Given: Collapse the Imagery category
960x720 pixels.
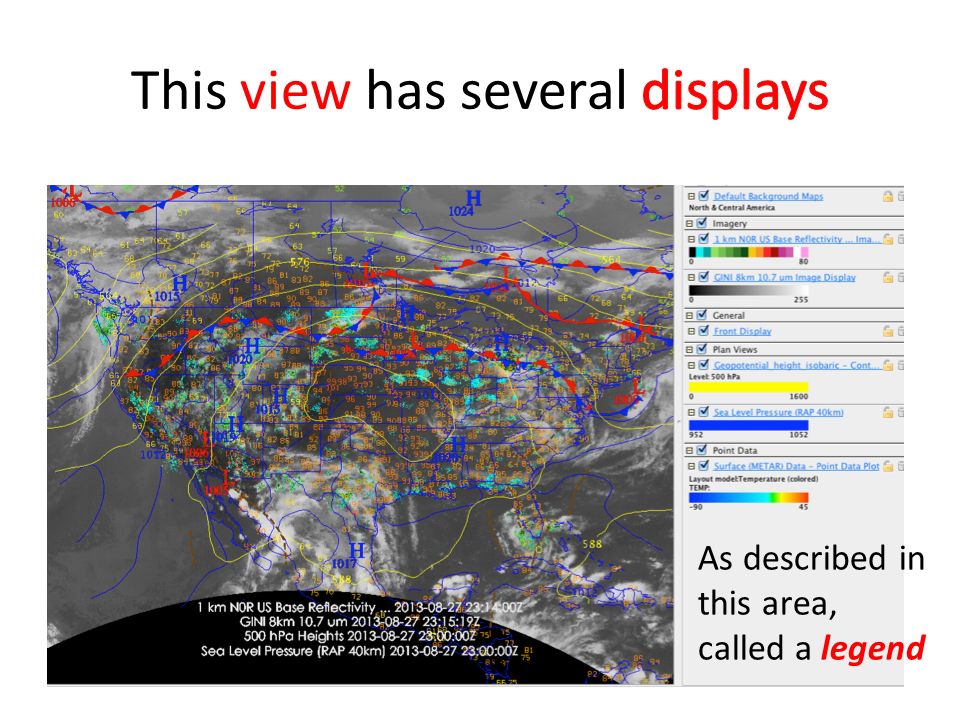Looking at the screenshot, I should click(690, 224).
